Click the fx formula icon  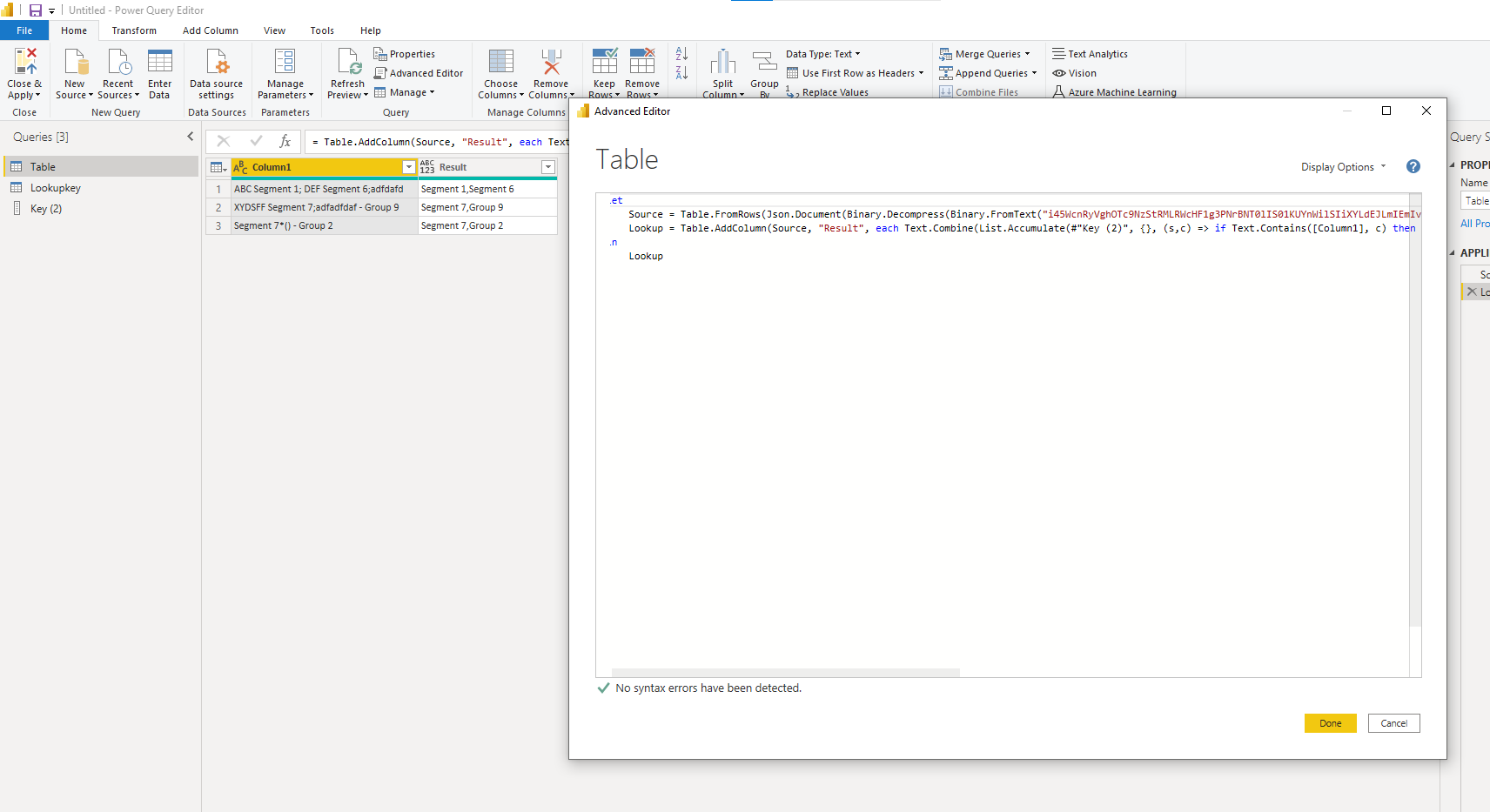(285, 141)
